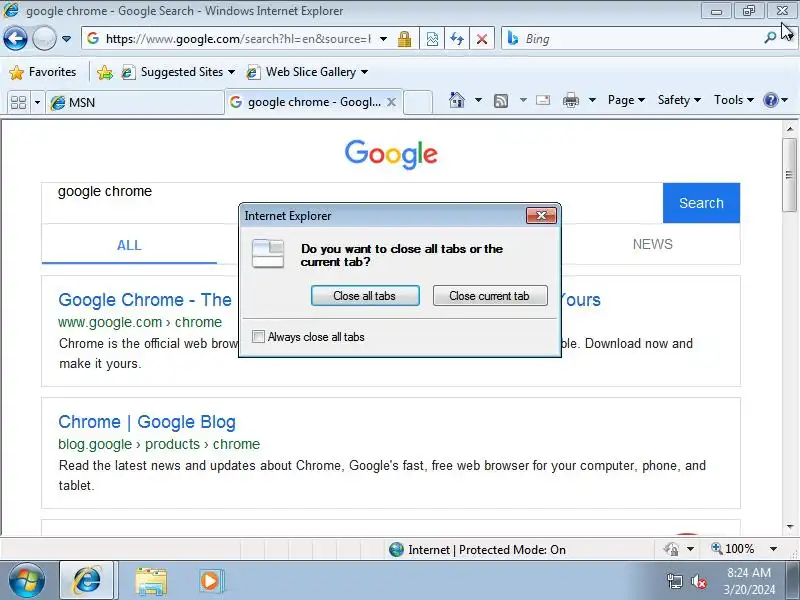Click the Print icon
The image size is (800, 600).
571,100
